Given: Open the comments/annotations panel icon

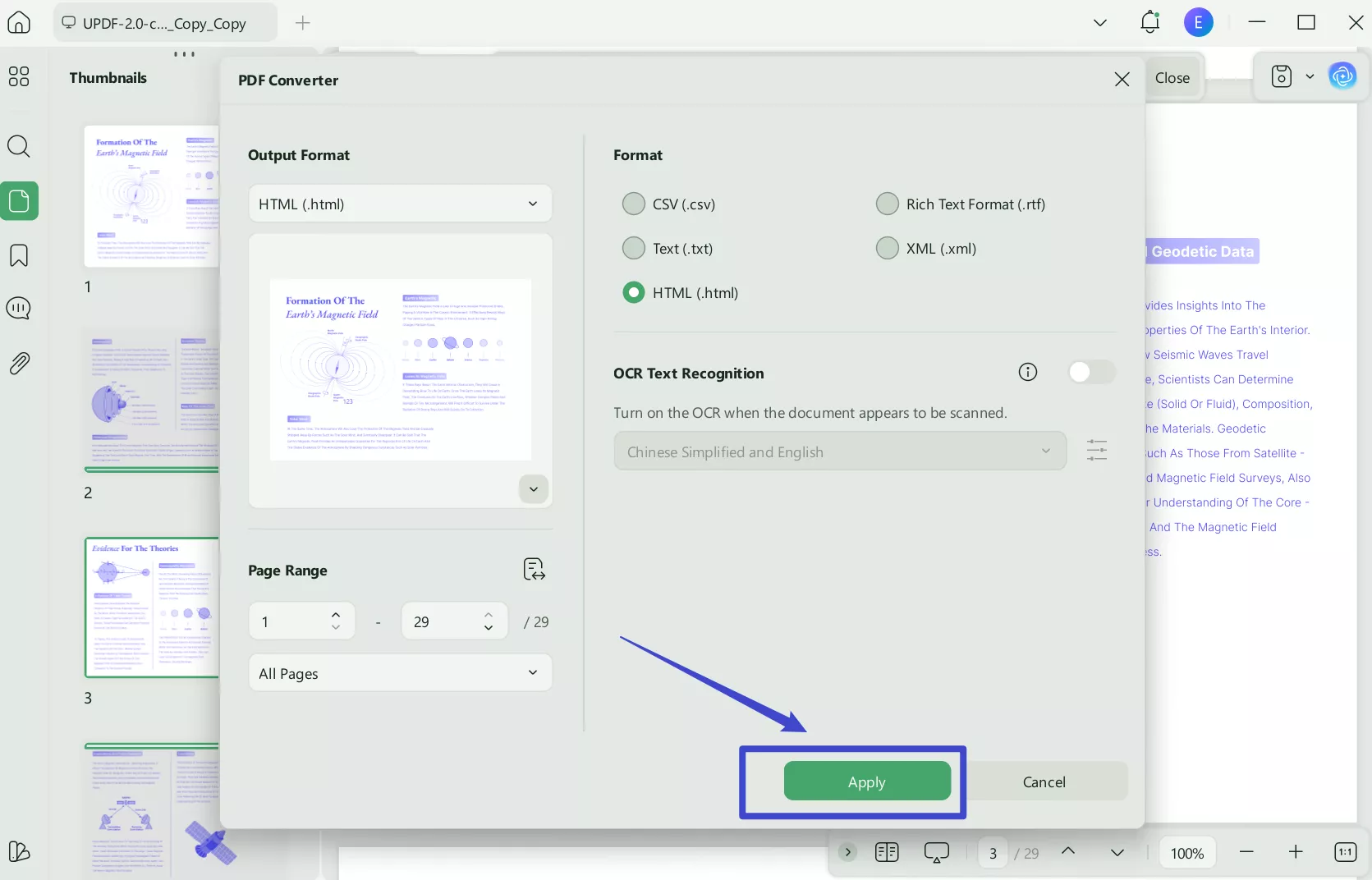Looking at the screenshot, I should pos(18,309).
